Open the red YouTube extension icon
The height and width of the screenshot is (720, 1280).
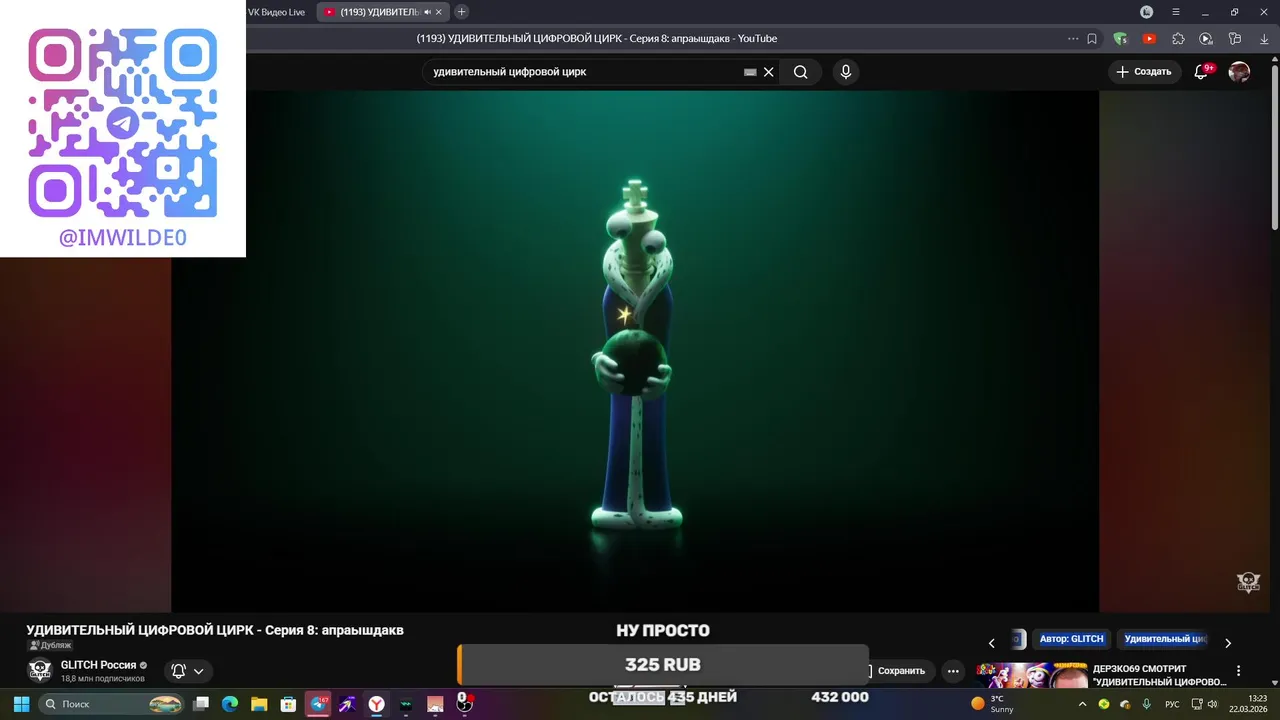point(1149,39)
